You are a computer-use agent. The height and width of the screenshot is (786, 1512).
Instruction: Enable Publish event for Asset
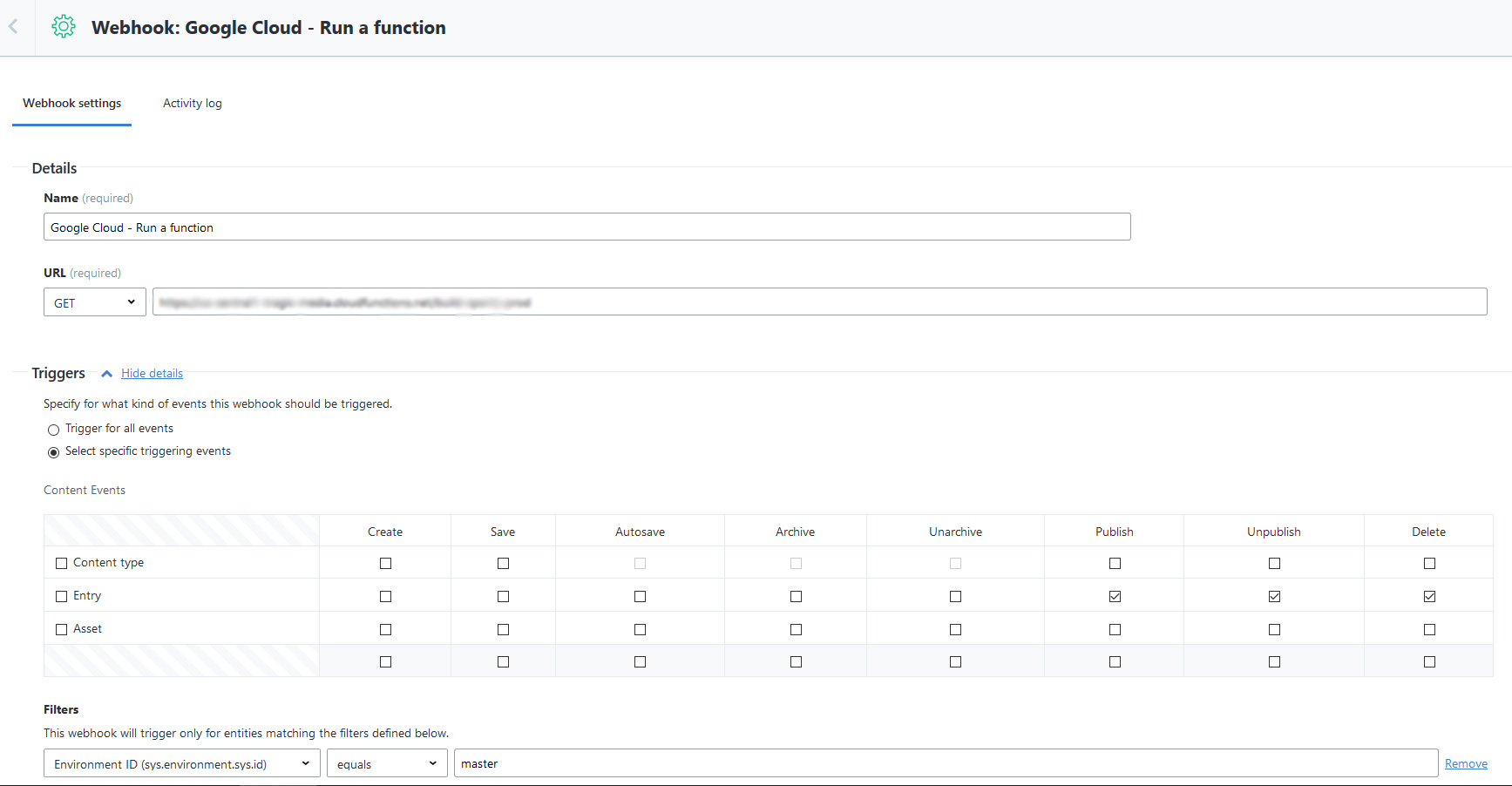[1115, 629]
